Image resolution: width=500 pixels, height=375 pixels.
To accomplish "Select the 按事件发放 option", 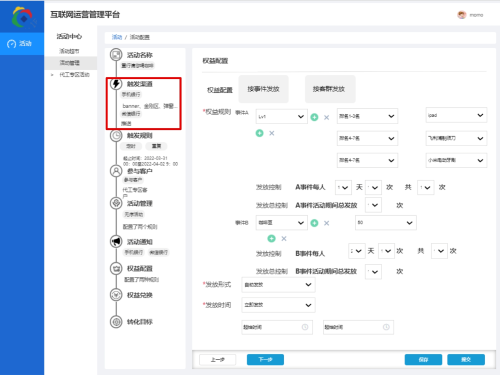I will pos(263,89).
